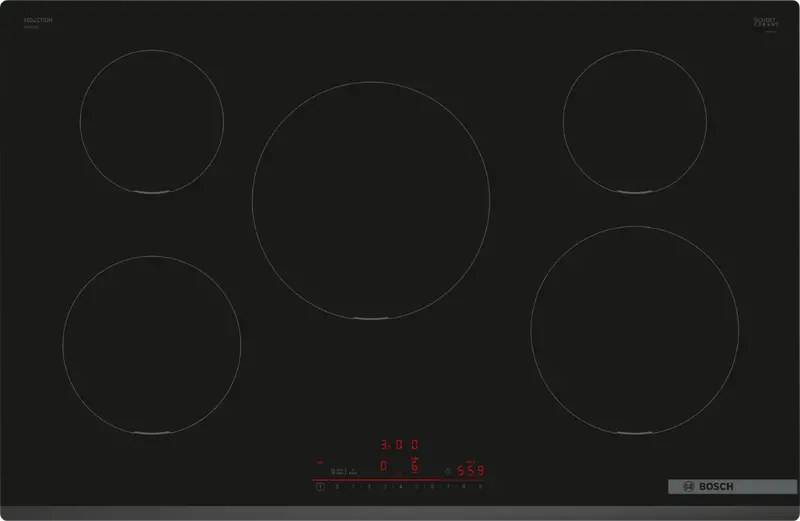Tap the timer clock icon
This screenshot has height=521, width=800.
tap(447, 471)
